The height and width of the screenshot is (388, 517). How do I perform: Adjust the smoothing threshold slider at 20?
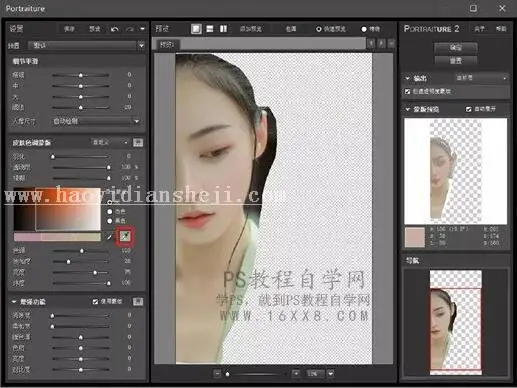click(x=81, y=107)
